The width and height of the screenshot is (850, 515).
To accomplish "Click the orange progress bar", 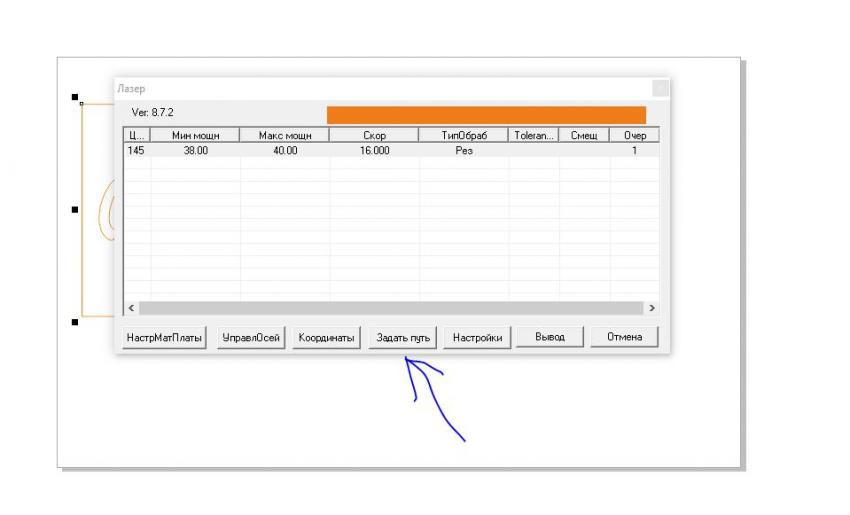I will 486,115.
